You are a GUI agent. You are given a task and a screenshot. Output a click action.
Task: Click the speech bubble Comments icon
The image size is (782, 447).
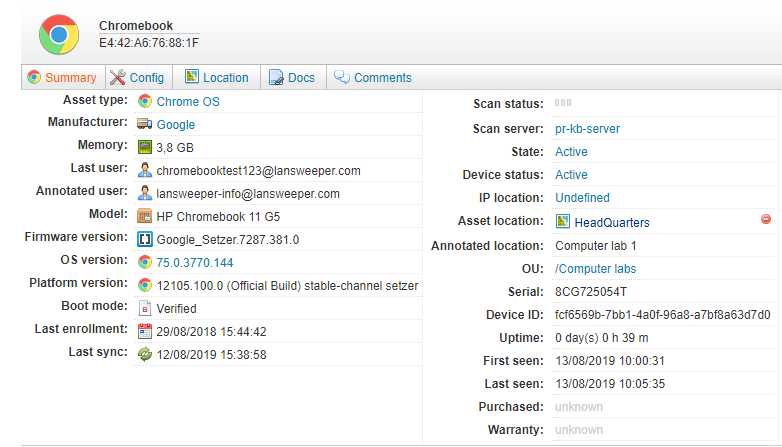point(342,77)
